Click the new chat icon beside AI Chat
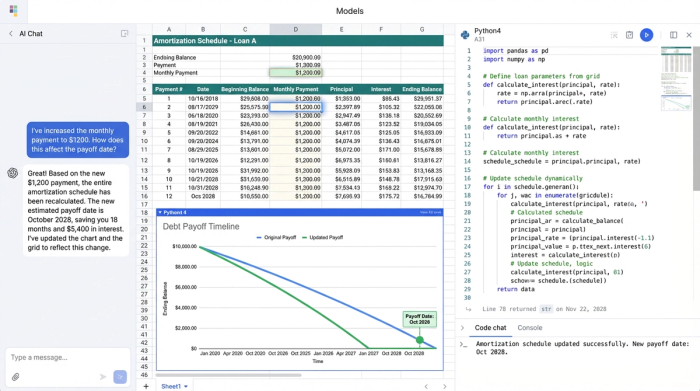 coord(124,33)
